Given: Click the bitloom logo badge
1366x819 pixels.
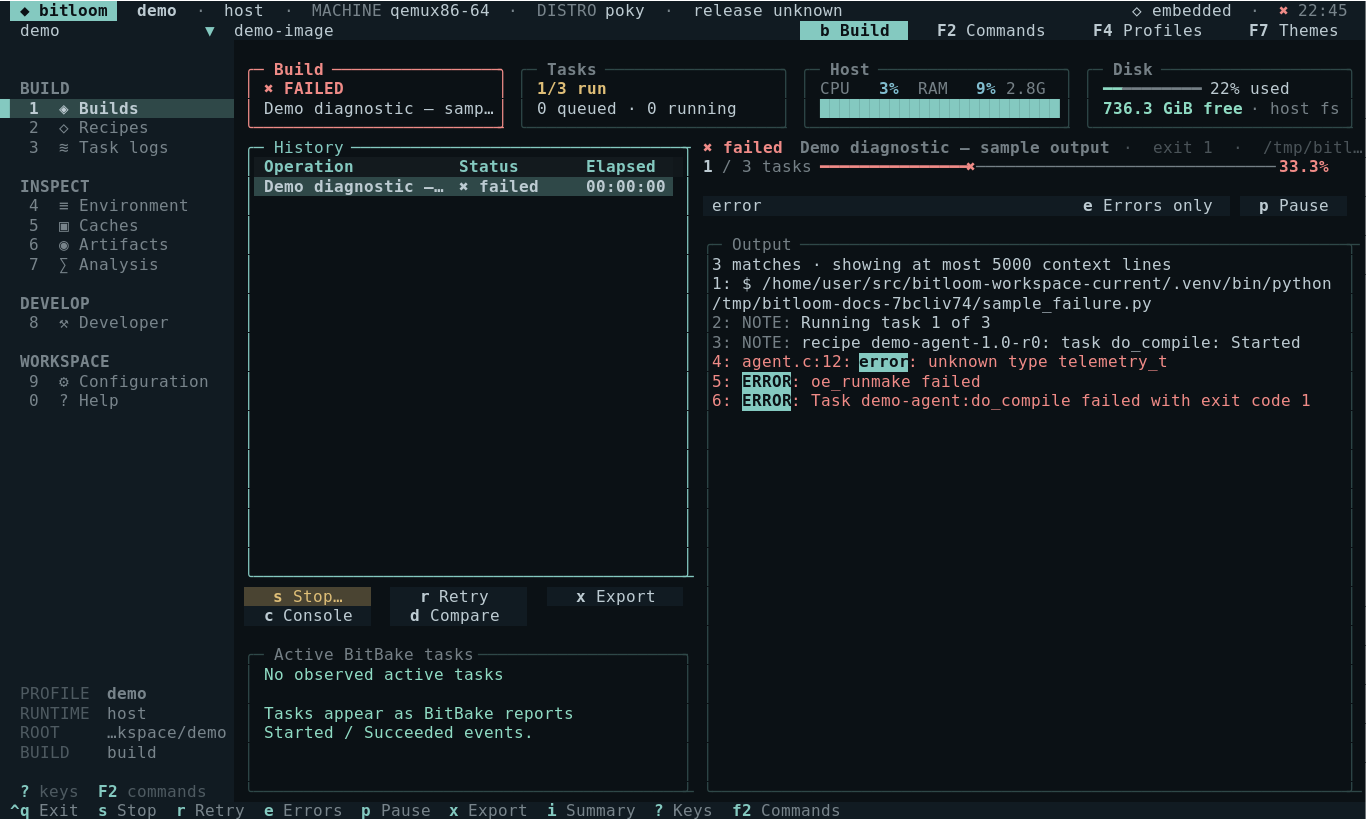Looking at the screenshot, I should [63, 11].
